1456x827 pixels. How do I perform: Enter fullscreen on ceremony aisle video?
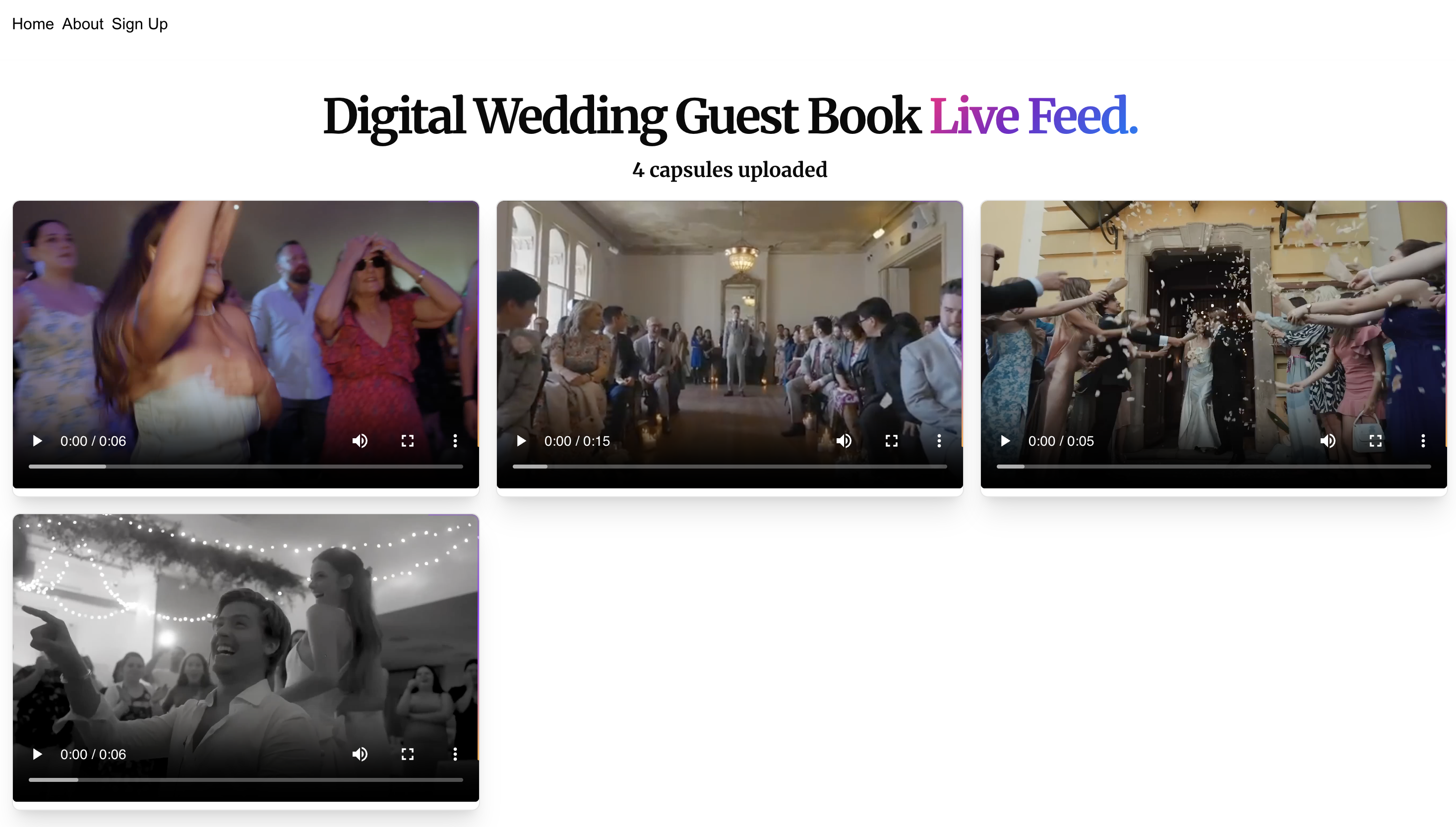click(891, 441)
